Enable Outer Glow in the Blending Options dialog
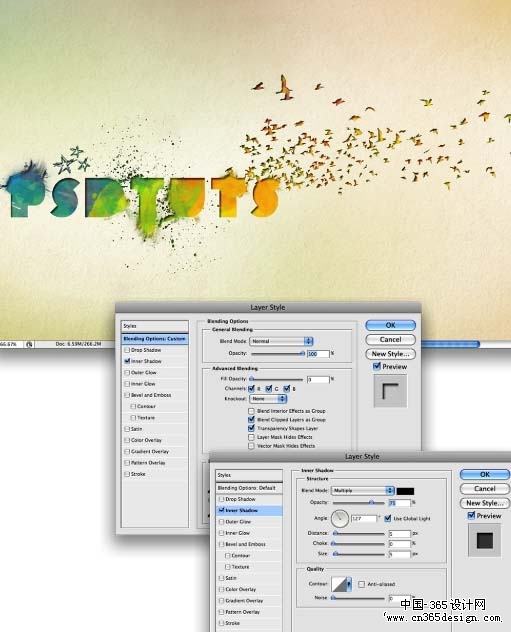 tap(127, 372)
